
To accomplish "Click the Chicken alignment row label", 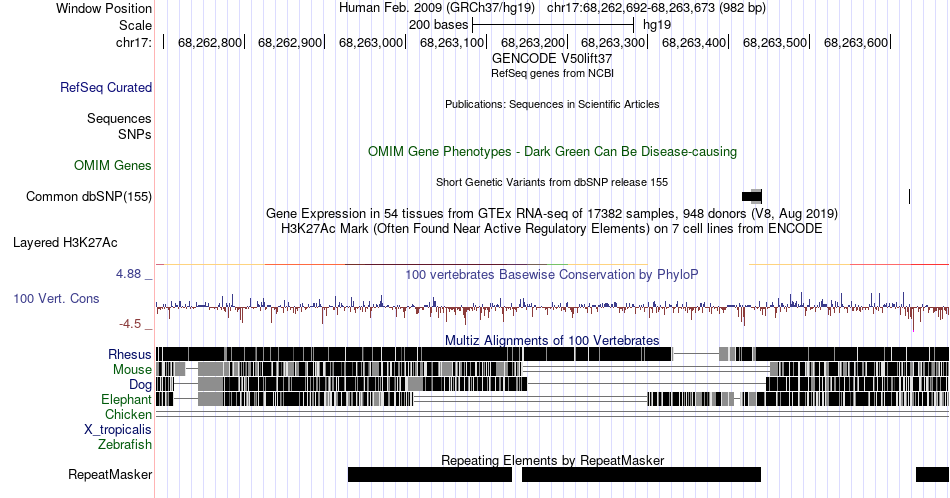I will click(x=128, y=414).
